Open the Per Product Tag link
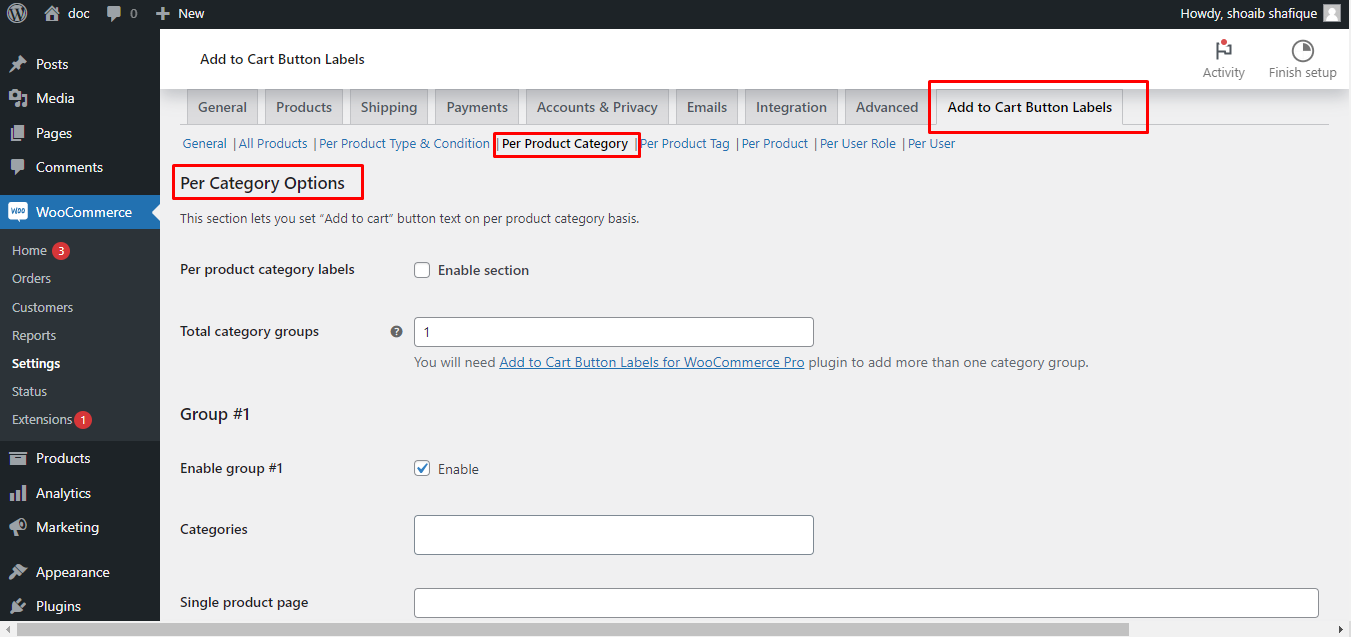The image size is (1351, 637). pyautogui.click(x=685, y=144)
